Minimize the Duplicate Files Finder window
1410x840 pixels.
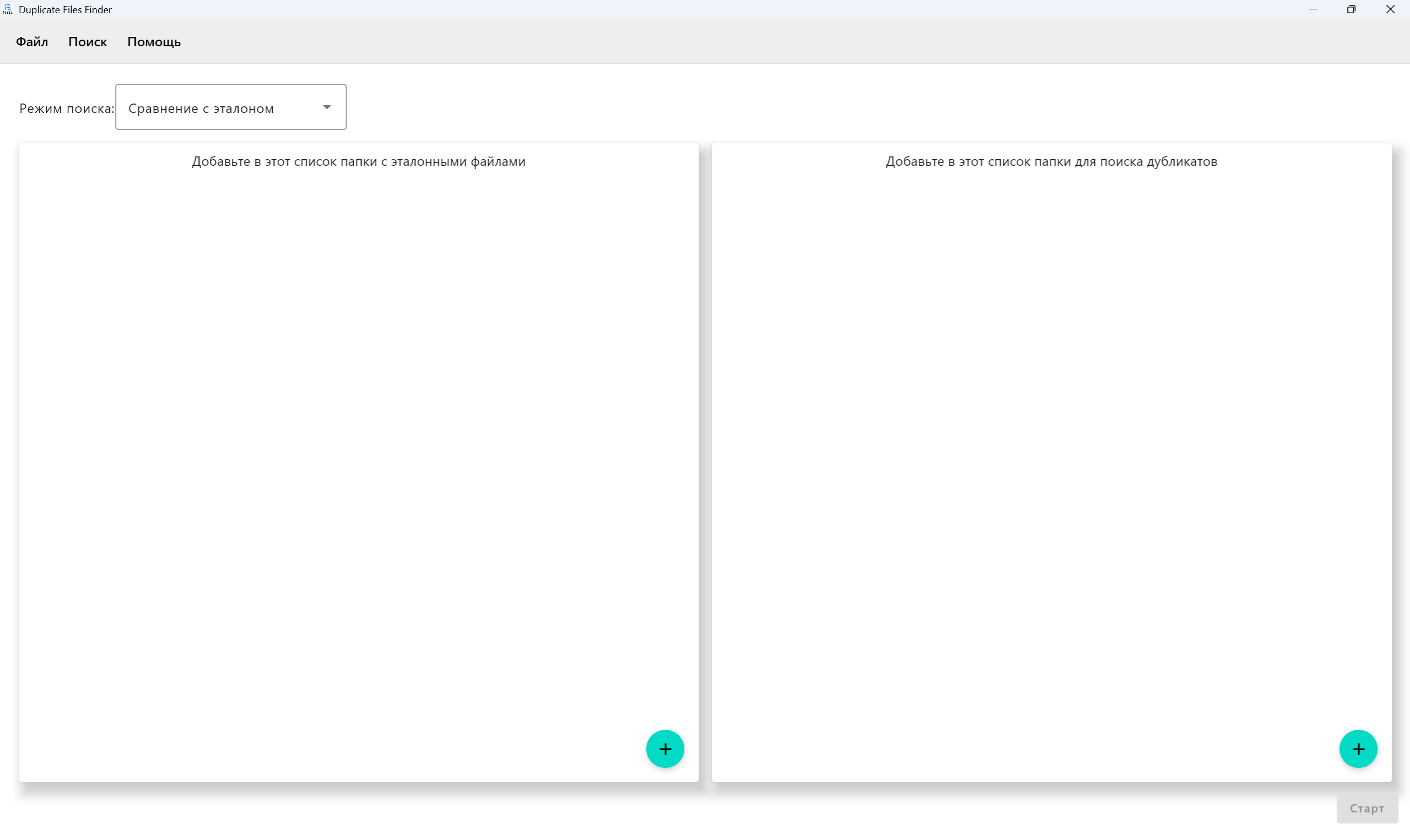click(1313, 9)
